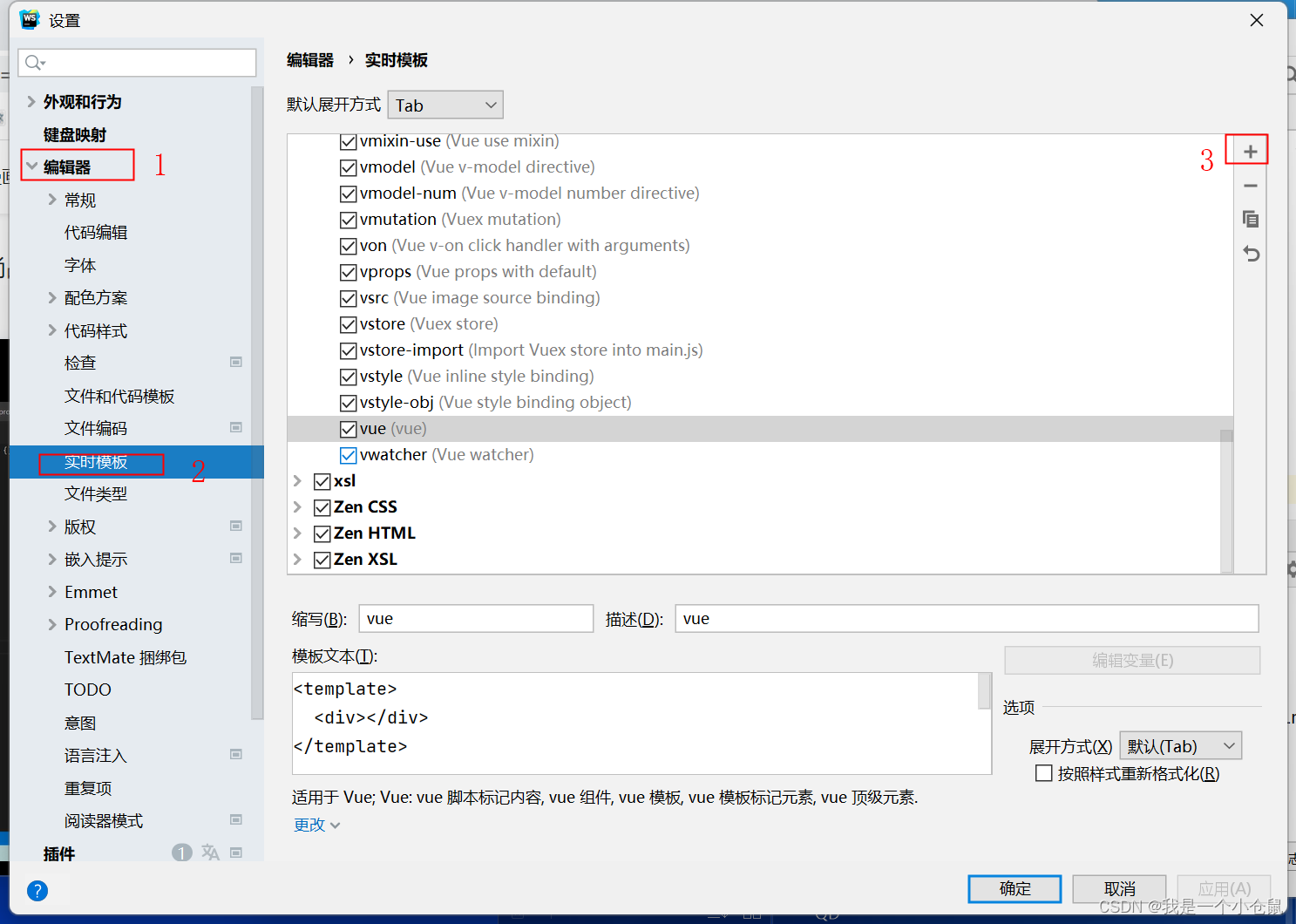Click the search magnifier icon
Screen dimensions: 1296x924
tap(34, 63)
